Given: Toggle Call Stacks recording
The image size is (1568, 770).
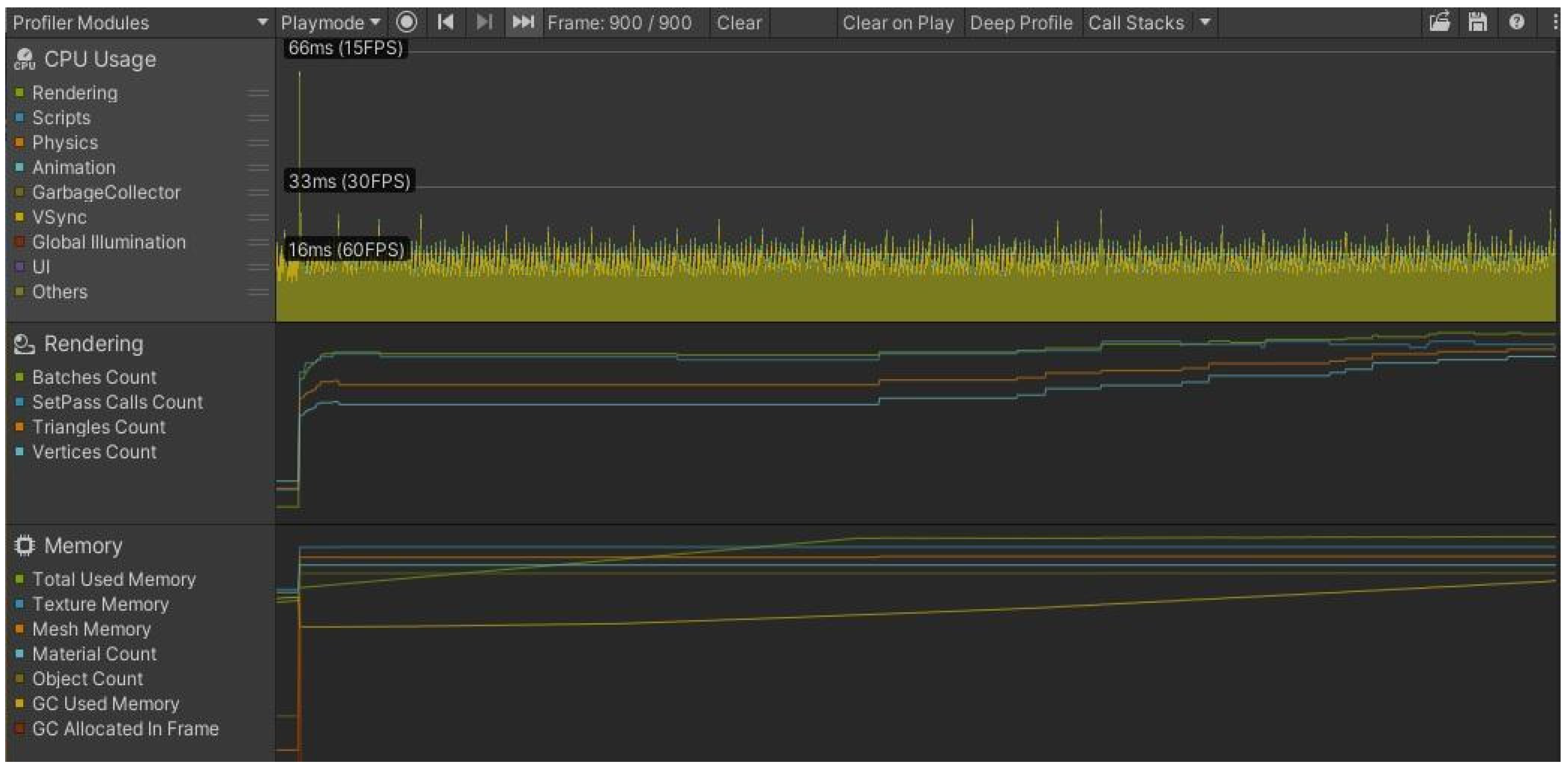Looking at the screenshot, I should pyautogui.click(x=1136, y=23).
